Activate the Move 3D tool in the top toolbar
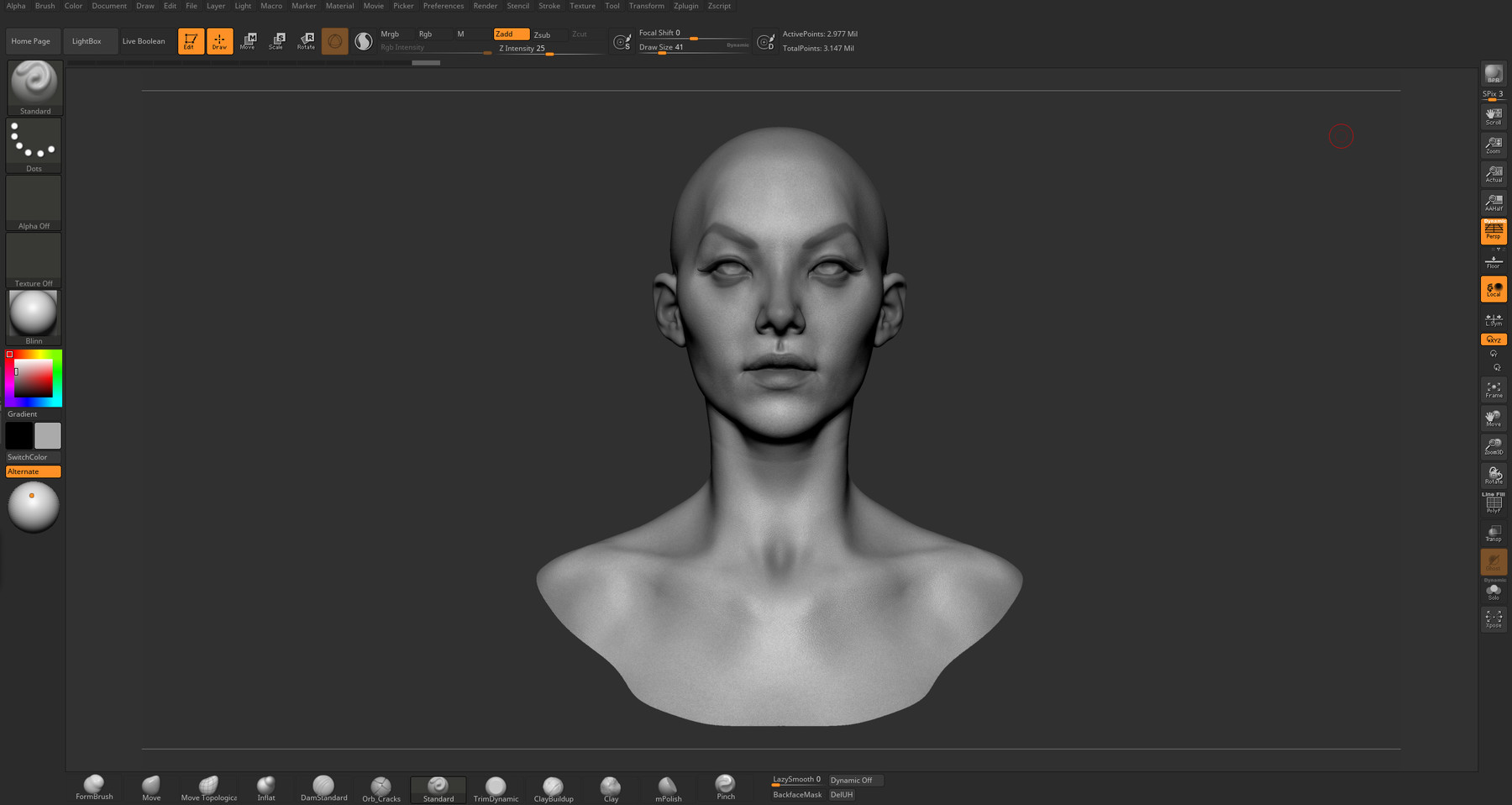The image size is (1512, 805). coord(249,40)
